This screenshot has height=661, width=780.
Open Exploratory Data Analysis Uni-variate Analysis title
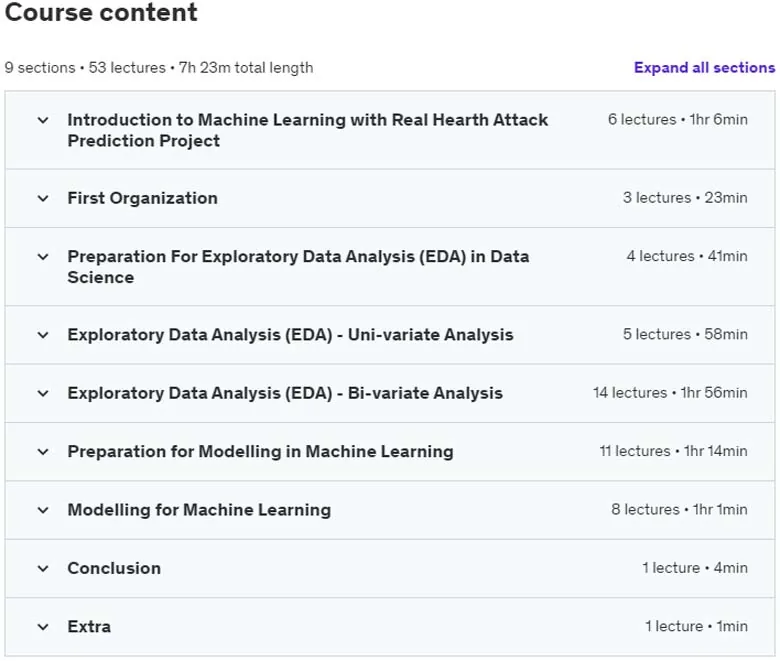[290, 335]
